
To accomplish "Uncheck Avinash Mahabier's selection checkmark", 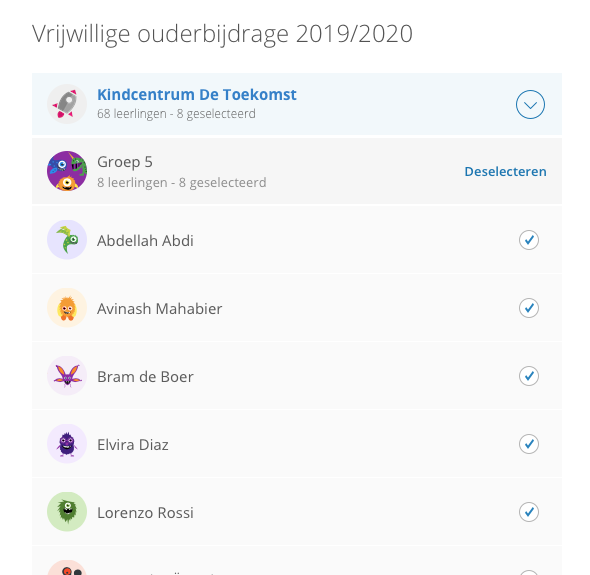I will click(x=529, y=308).
